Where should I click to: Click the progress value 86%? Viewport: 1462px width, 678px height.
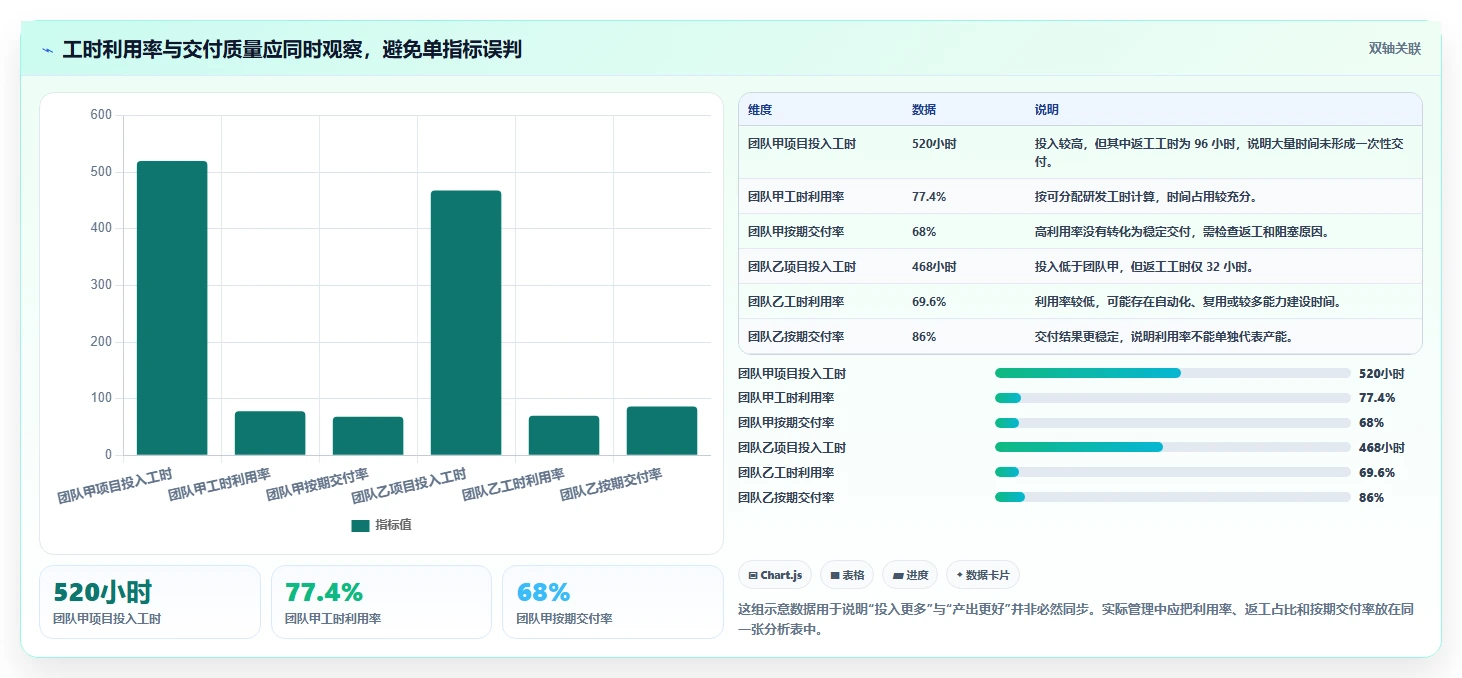click(1371, 497)
